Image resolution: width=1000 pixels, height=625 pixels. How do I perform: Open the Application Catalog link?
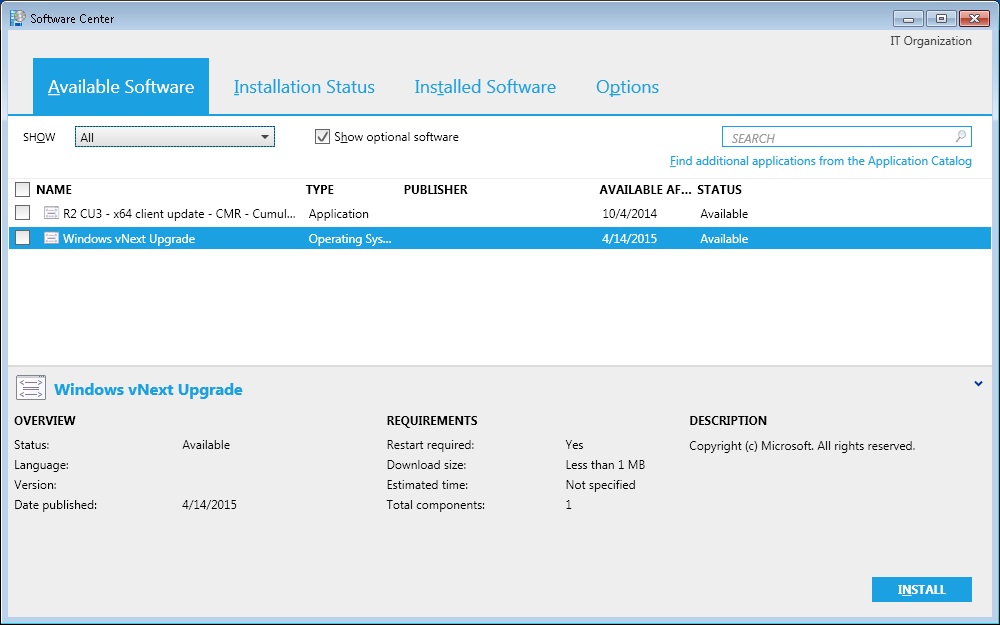(820, 161)
